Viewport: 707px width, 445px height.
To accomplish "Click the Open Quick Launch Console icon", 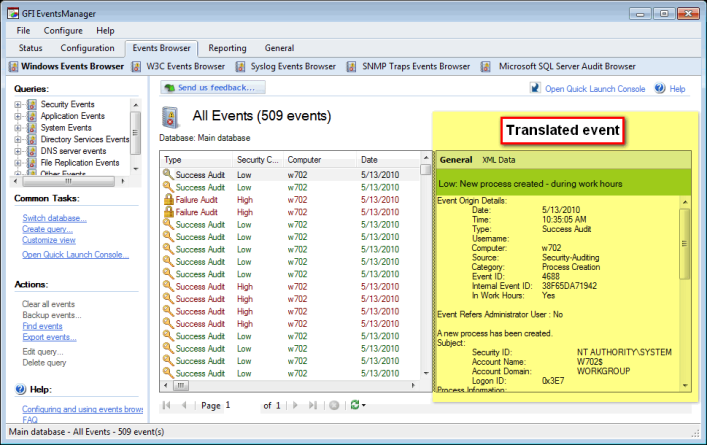I will [535, 88].
